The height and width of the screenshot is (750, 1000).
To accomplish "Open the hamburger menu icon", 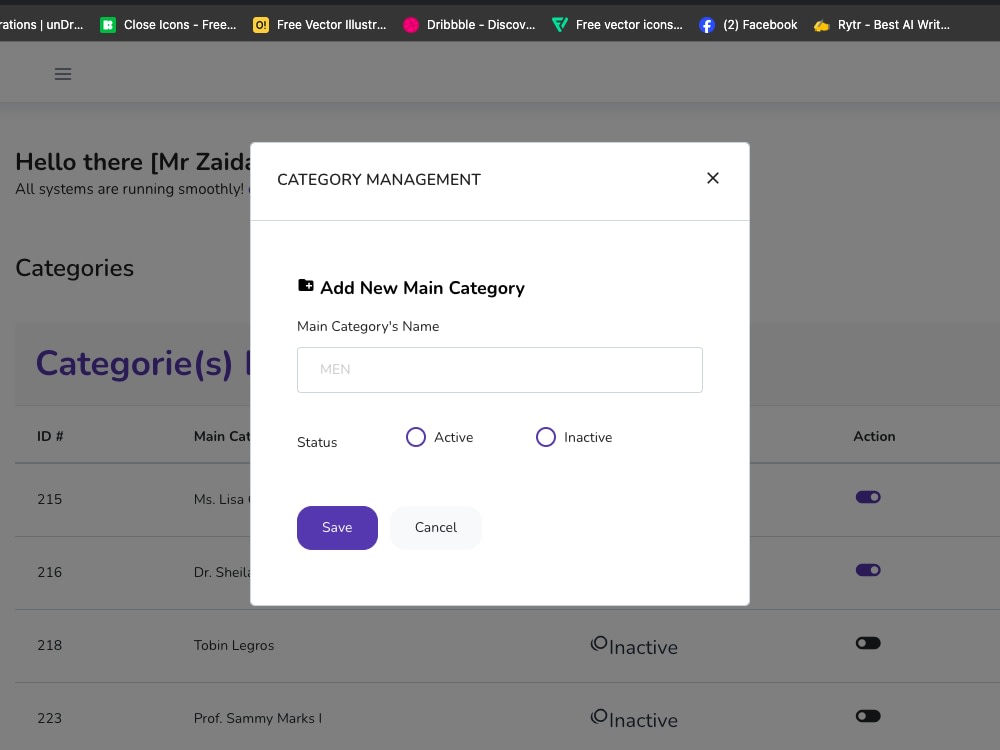I will point(62,74).
